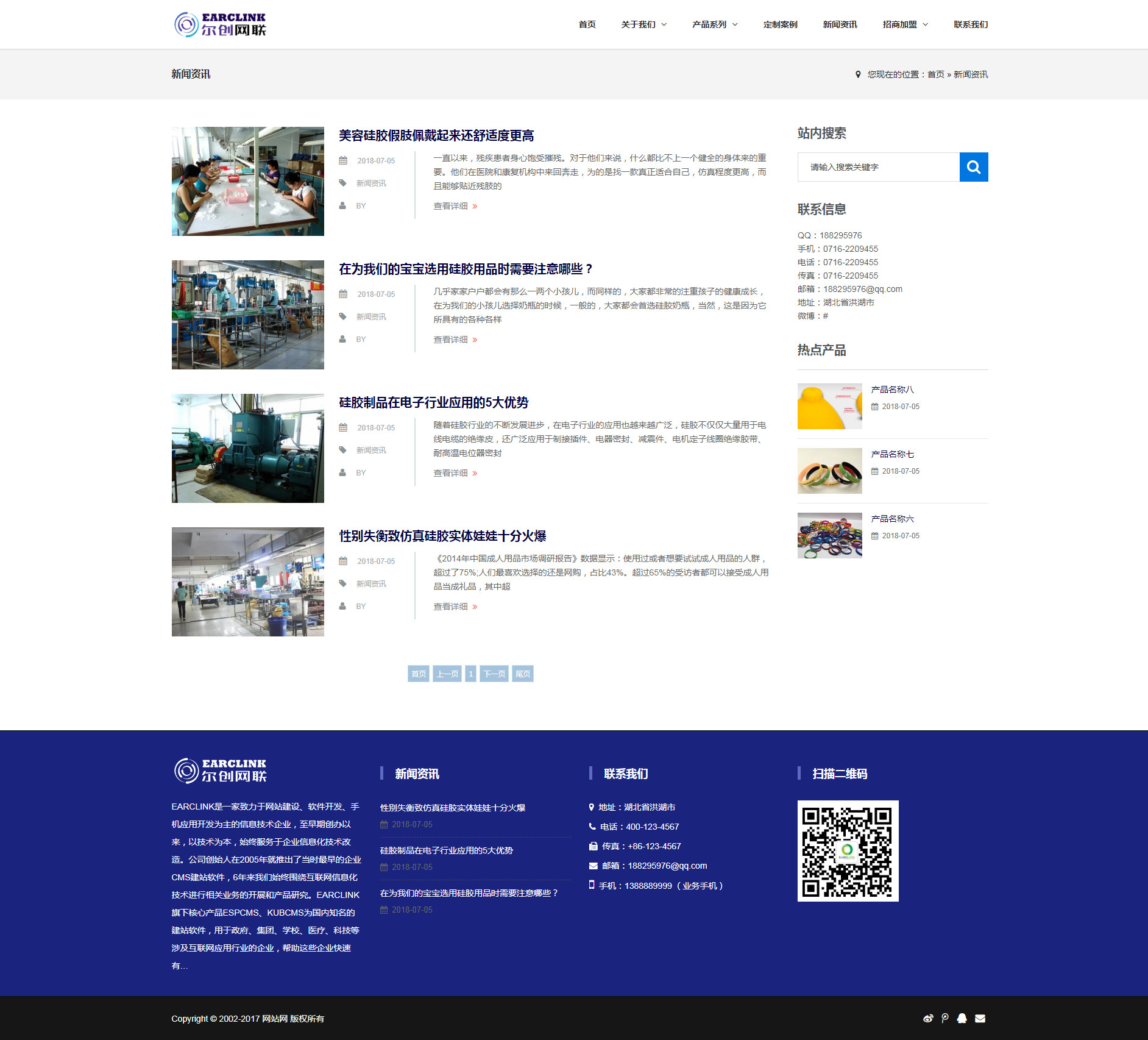This screenshot has height=1040, width=1148.
Task: Click the phone icon beside 电话 in footer contacts
Action: [x=592, y=827]
